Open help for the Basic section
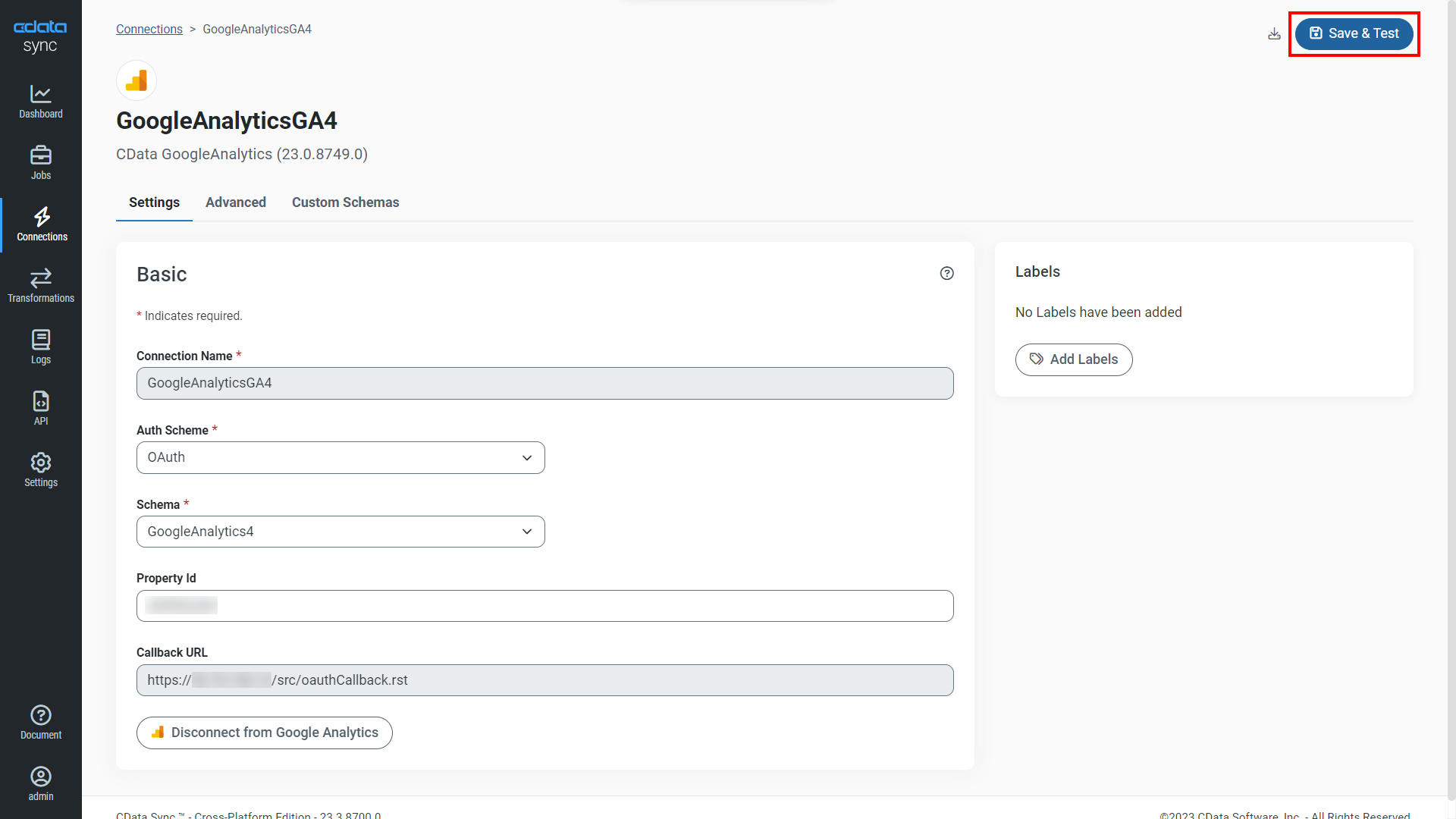The width and height of the screenshot is (1456, 819). 946,273
